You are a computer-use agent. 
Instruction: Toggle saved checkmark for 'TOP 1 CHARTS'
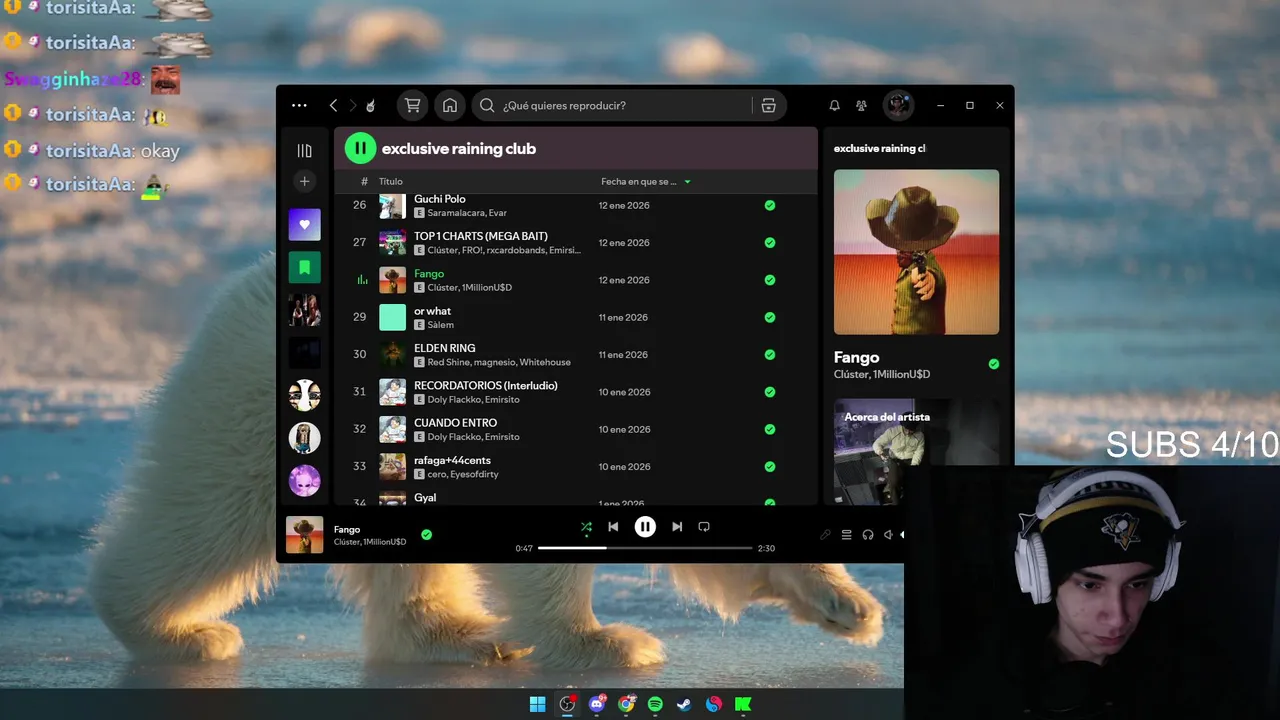click(x=770, y=242)
